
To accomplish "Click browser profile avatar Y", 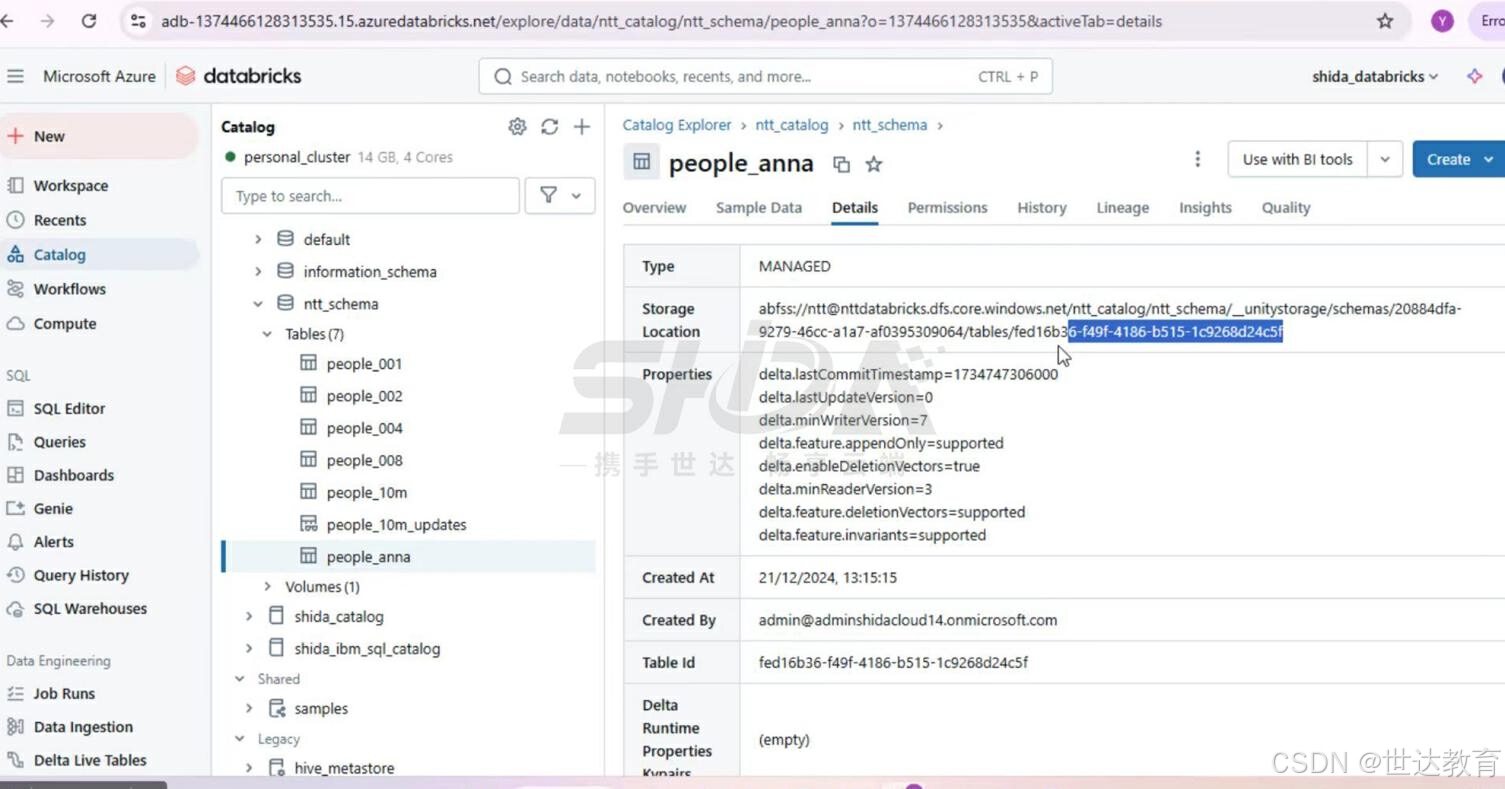I will 1442,21.
